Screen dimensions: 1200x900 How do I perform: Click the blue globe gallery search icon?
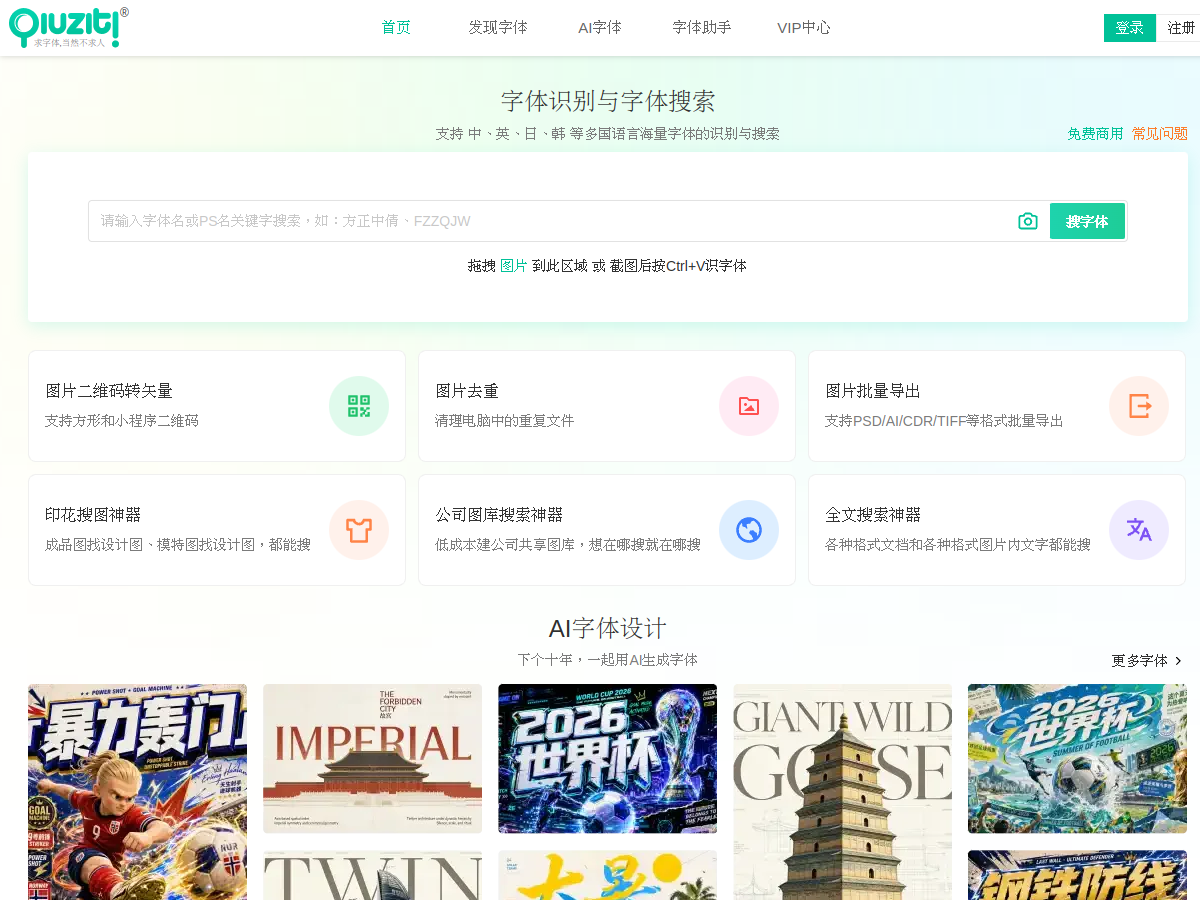(x=749, y=530)
